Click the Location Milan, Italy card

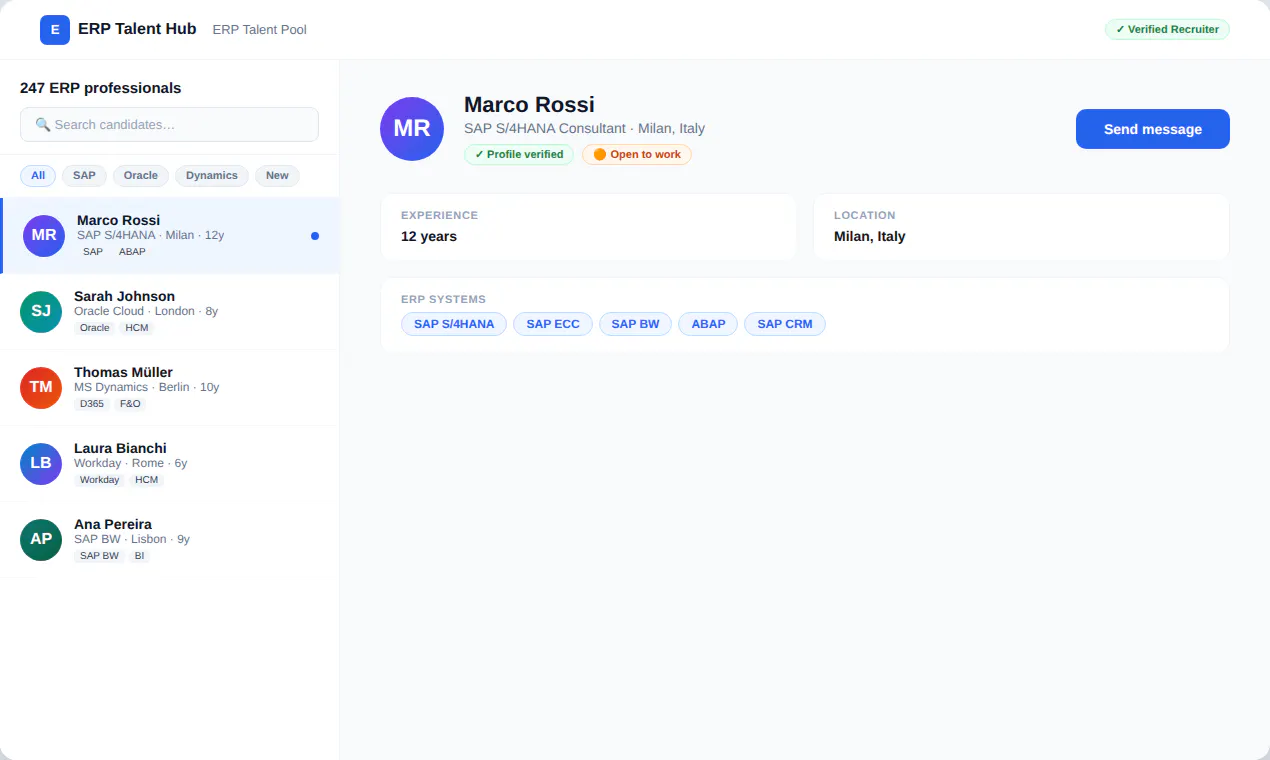[1021, 227]
